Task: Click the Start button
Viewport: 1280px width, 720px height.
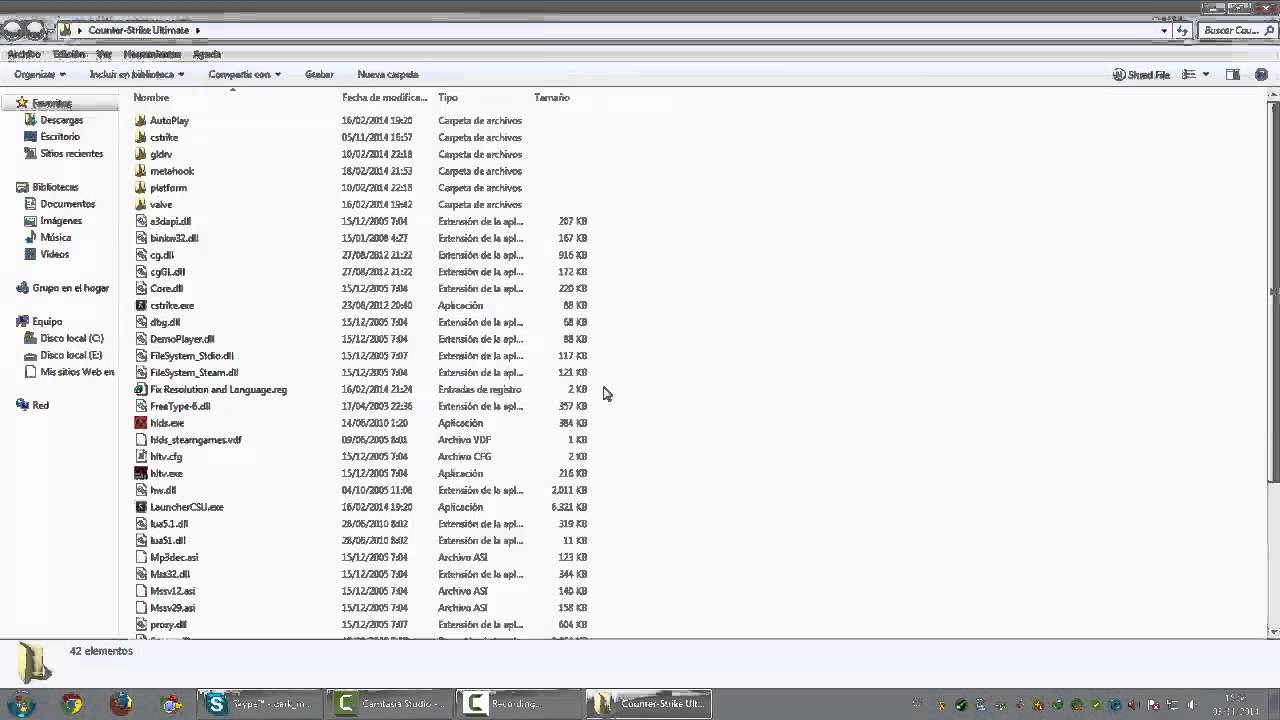Action: 21,704
